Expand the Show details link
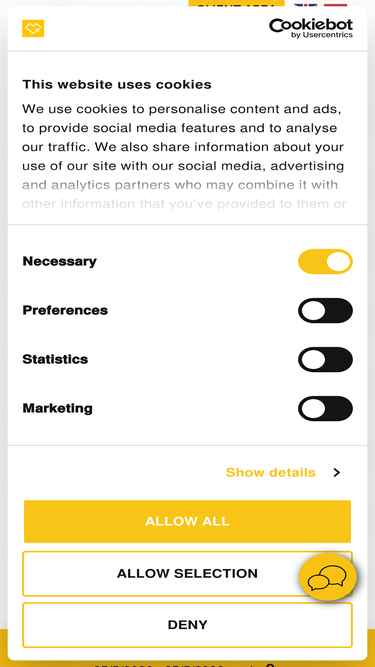 pyautogui.click(x=270, y=473)
